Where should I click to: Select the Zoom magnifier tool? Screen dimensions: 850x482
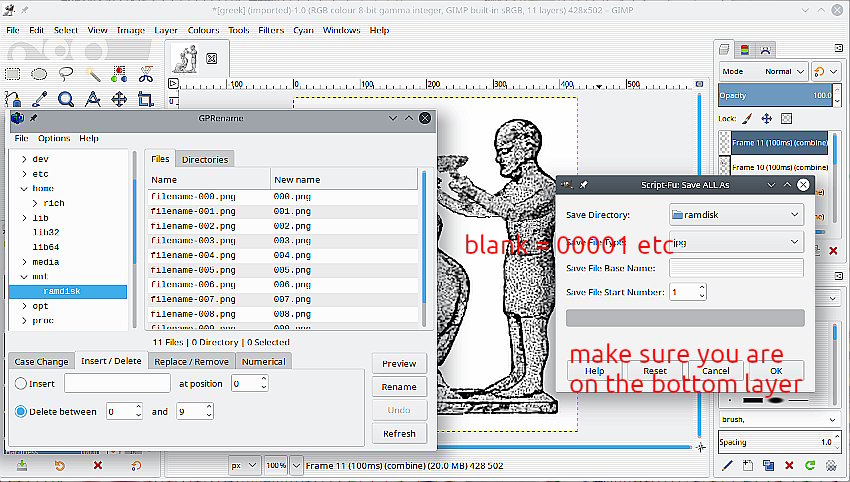(x=66, y=99)
